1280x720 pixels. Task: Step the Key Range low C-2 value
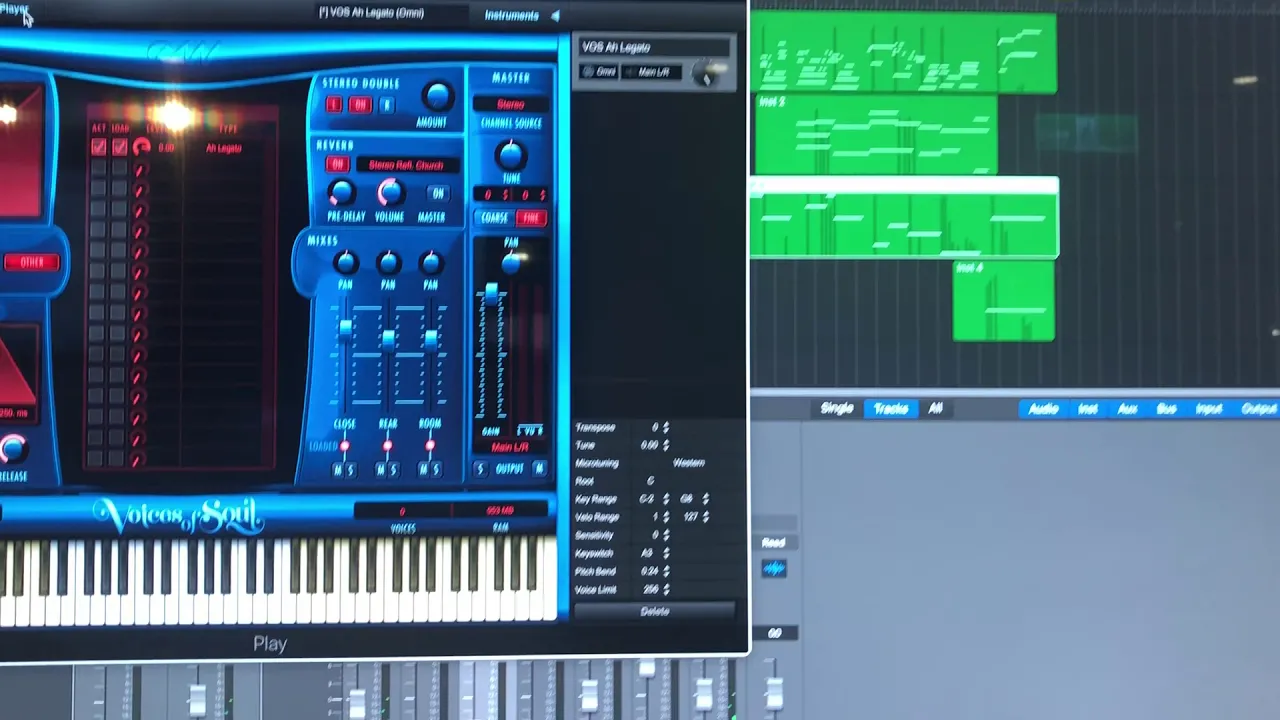[666, 499]
